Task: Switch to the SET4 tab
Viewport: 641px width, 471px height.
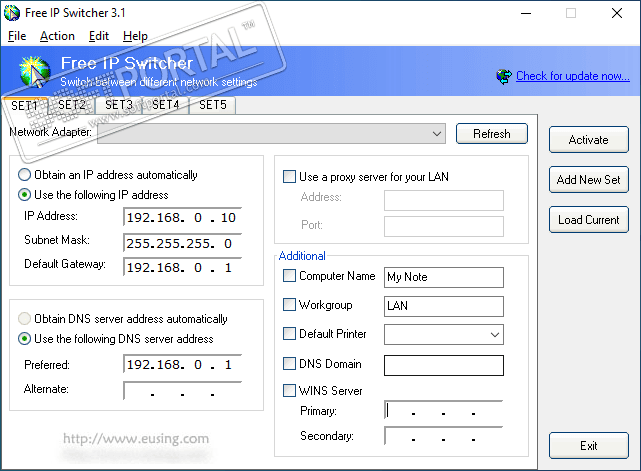Action: coord(166,105)
